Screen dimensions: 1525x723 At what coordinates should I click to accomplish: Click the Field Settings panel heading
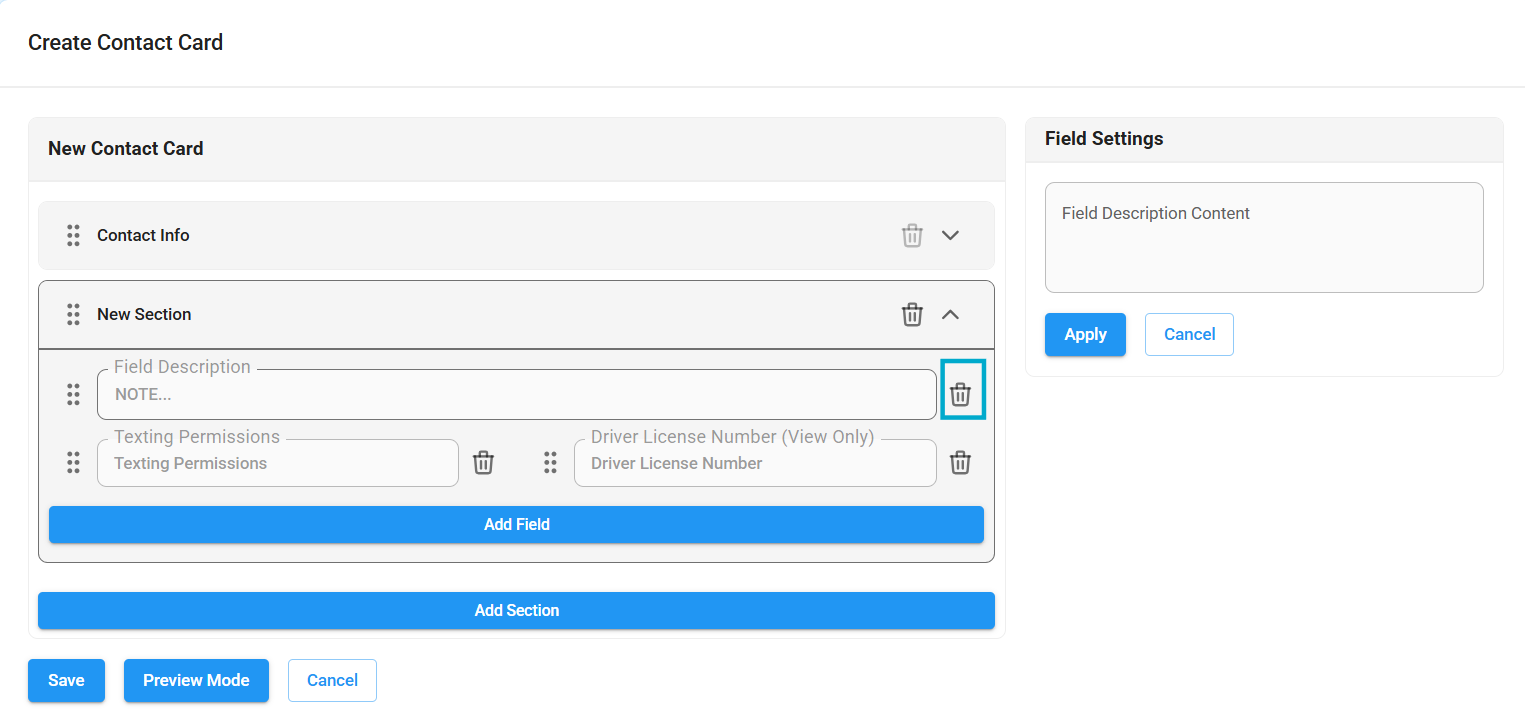1104,138
